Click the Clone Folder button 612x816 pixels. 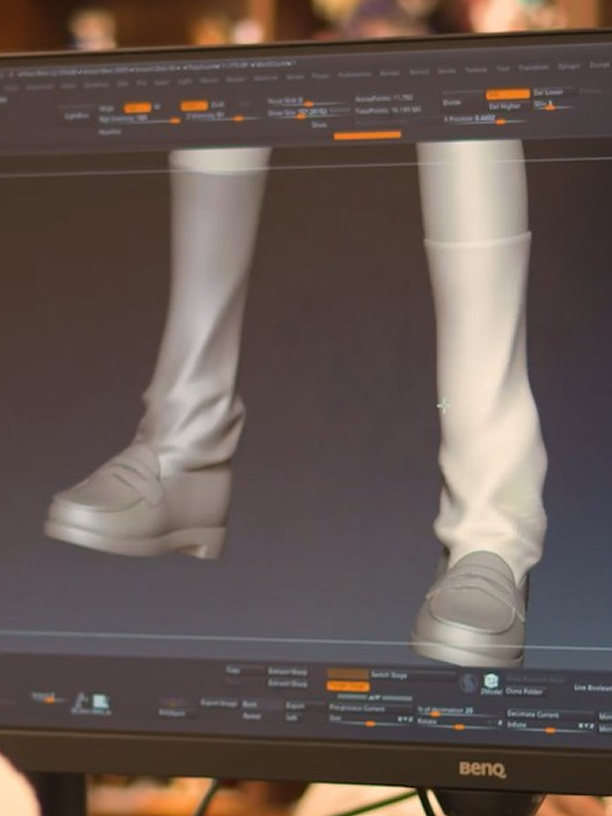524,692
